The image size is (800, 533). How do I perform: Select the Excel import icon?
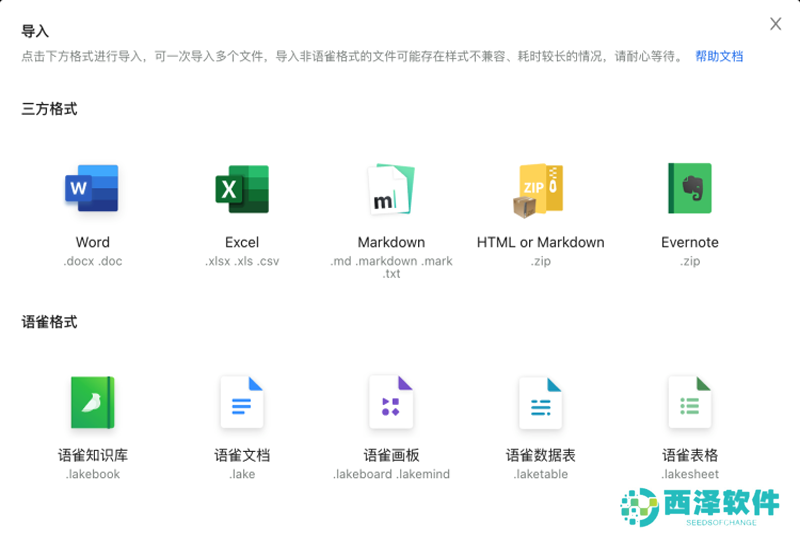pyautogui.click(x=242, y=189)
